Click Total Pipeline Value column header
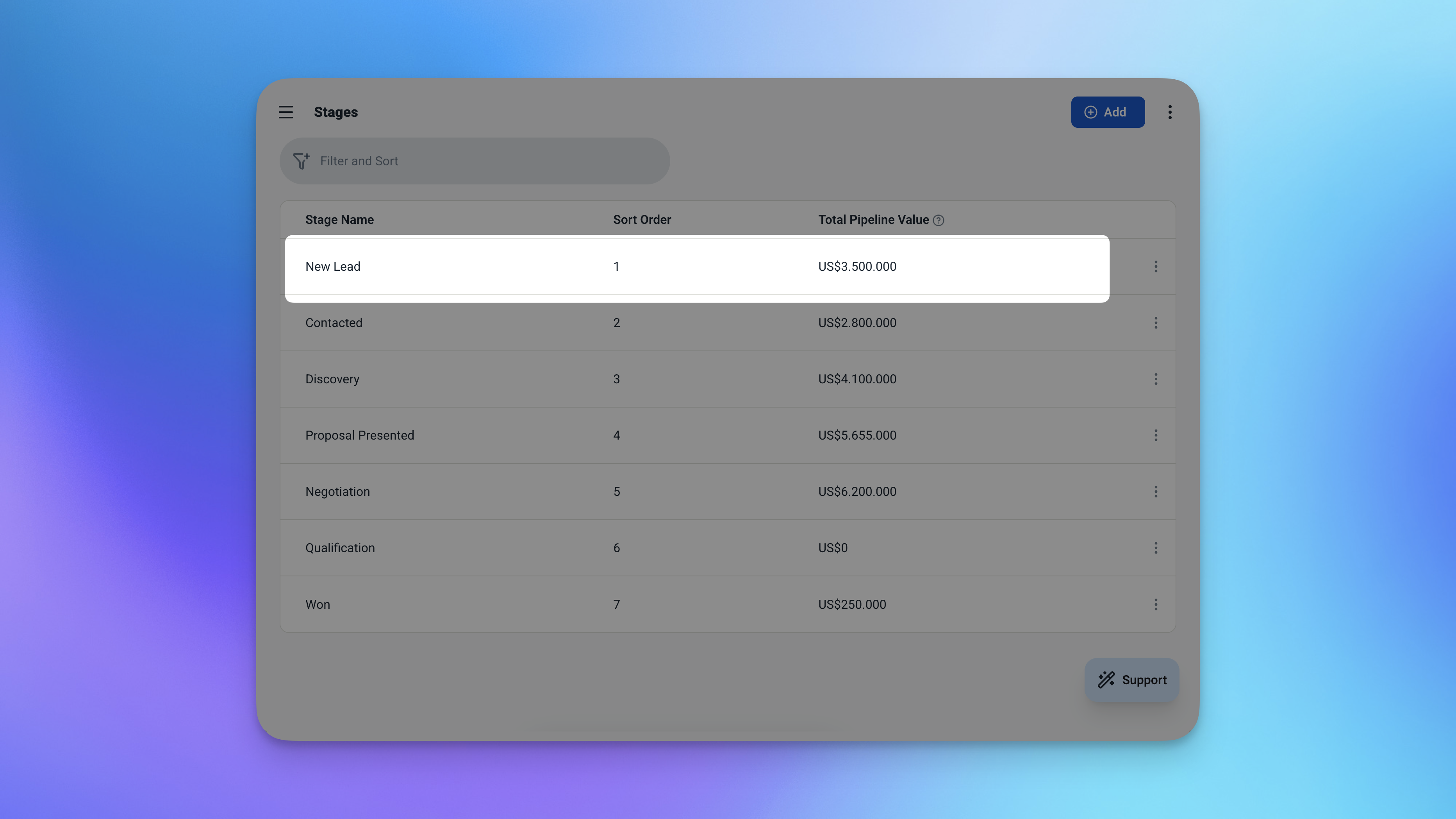The image size is (1456, 819). tap(873, 220)
